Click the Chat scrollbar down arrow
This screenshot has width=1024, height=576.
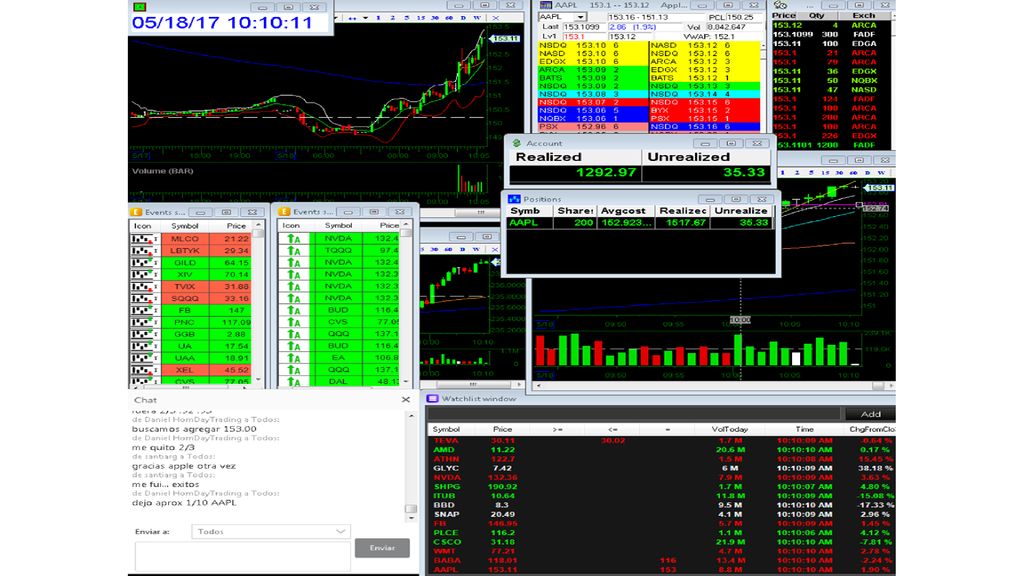(x=411, y=518)
